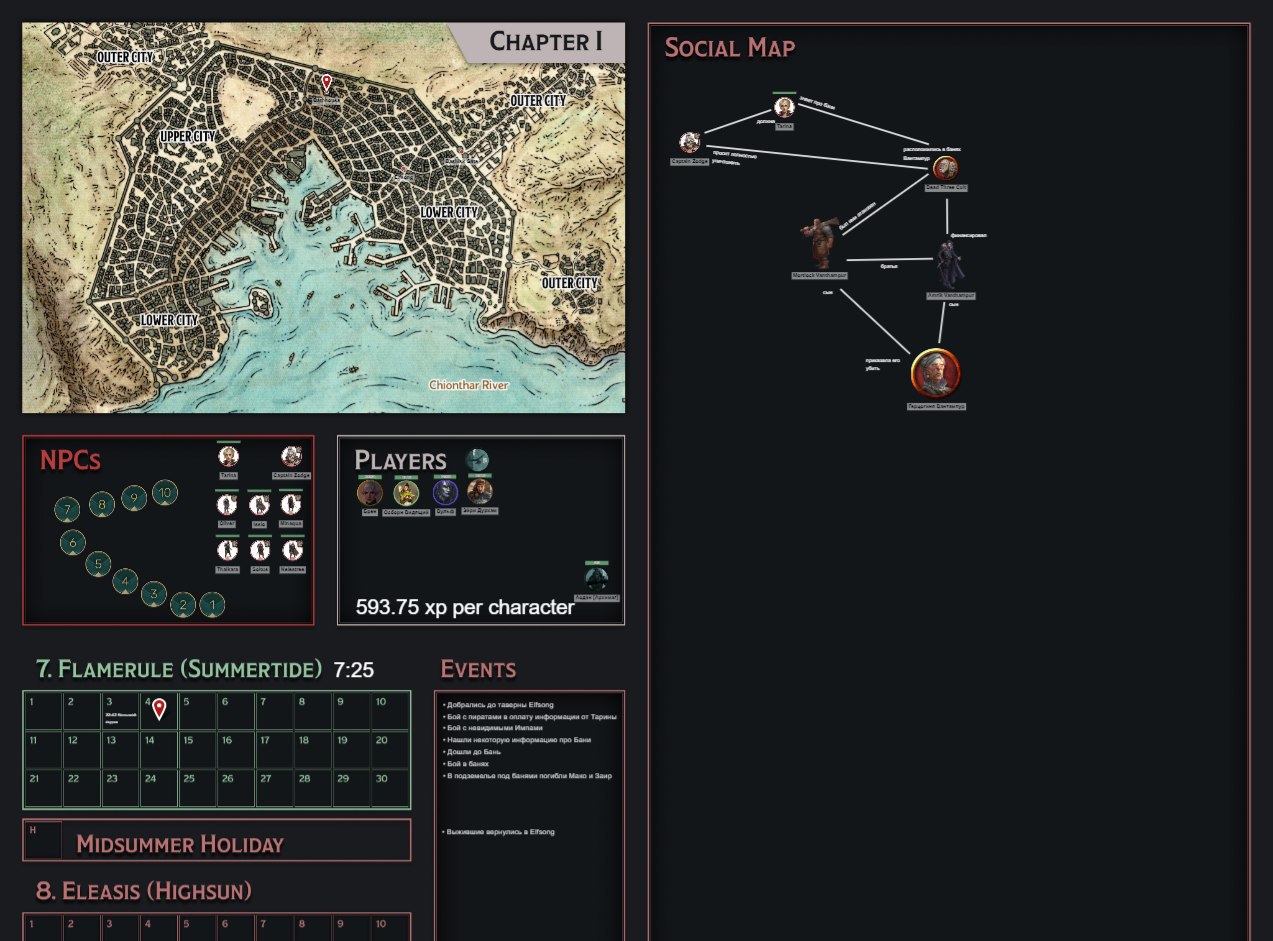Image resolution: width=1273 pixels, height=941 pixels.
Task: Click the event line 'Бой с невидимыми Импами'
Action: point(494,728)
